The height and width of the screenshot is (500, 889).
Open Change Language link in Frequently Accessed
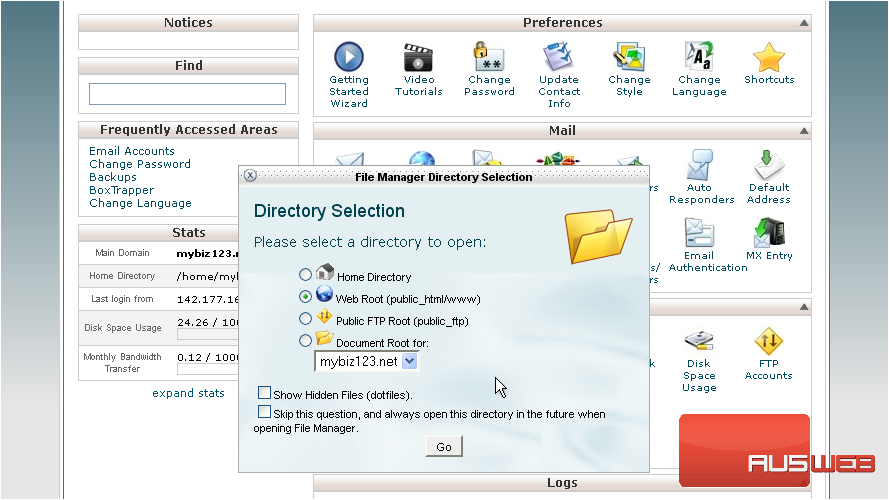point(140,203)
